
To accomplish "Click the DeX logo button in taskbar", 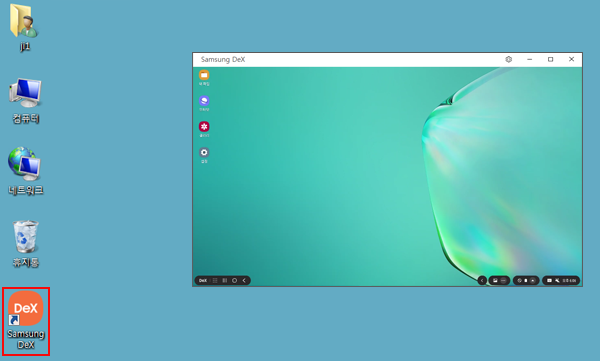I will (203, 281).
